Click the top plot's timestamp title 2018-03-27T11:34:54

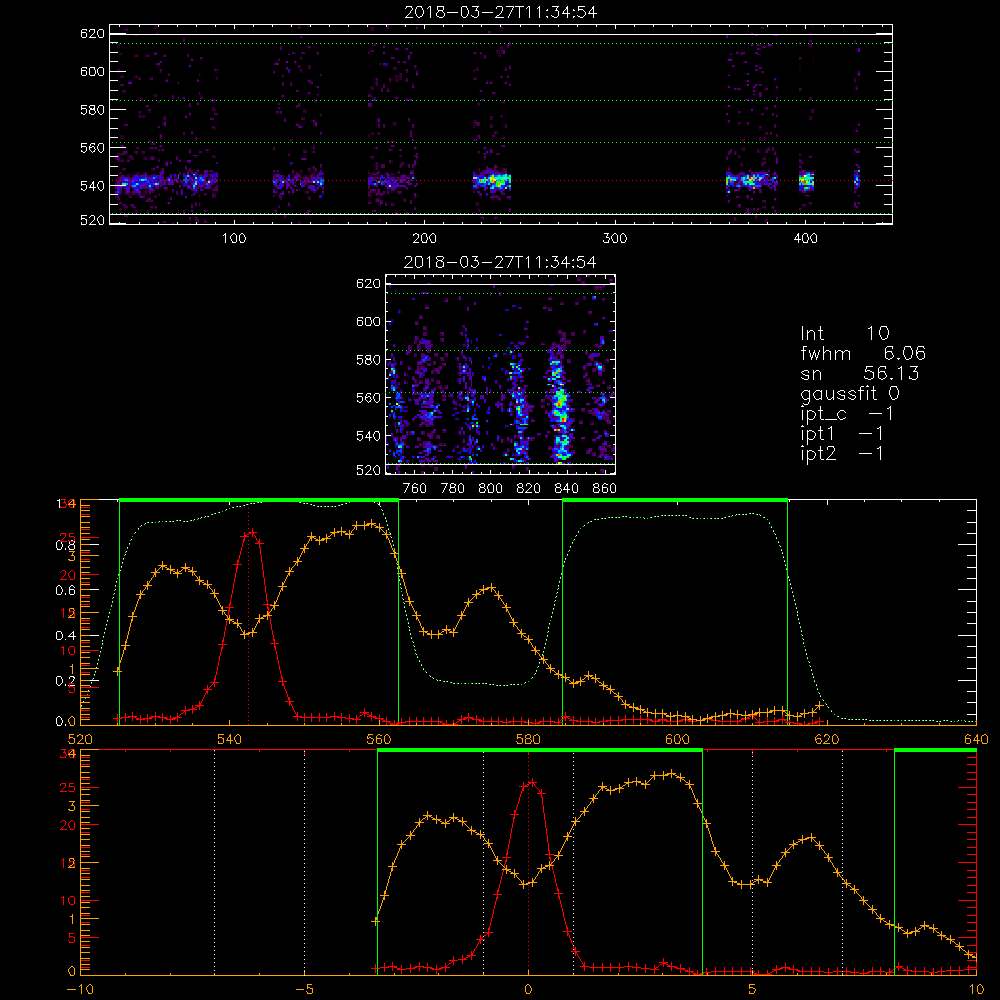pyautogui.click(x=501, y=12)
